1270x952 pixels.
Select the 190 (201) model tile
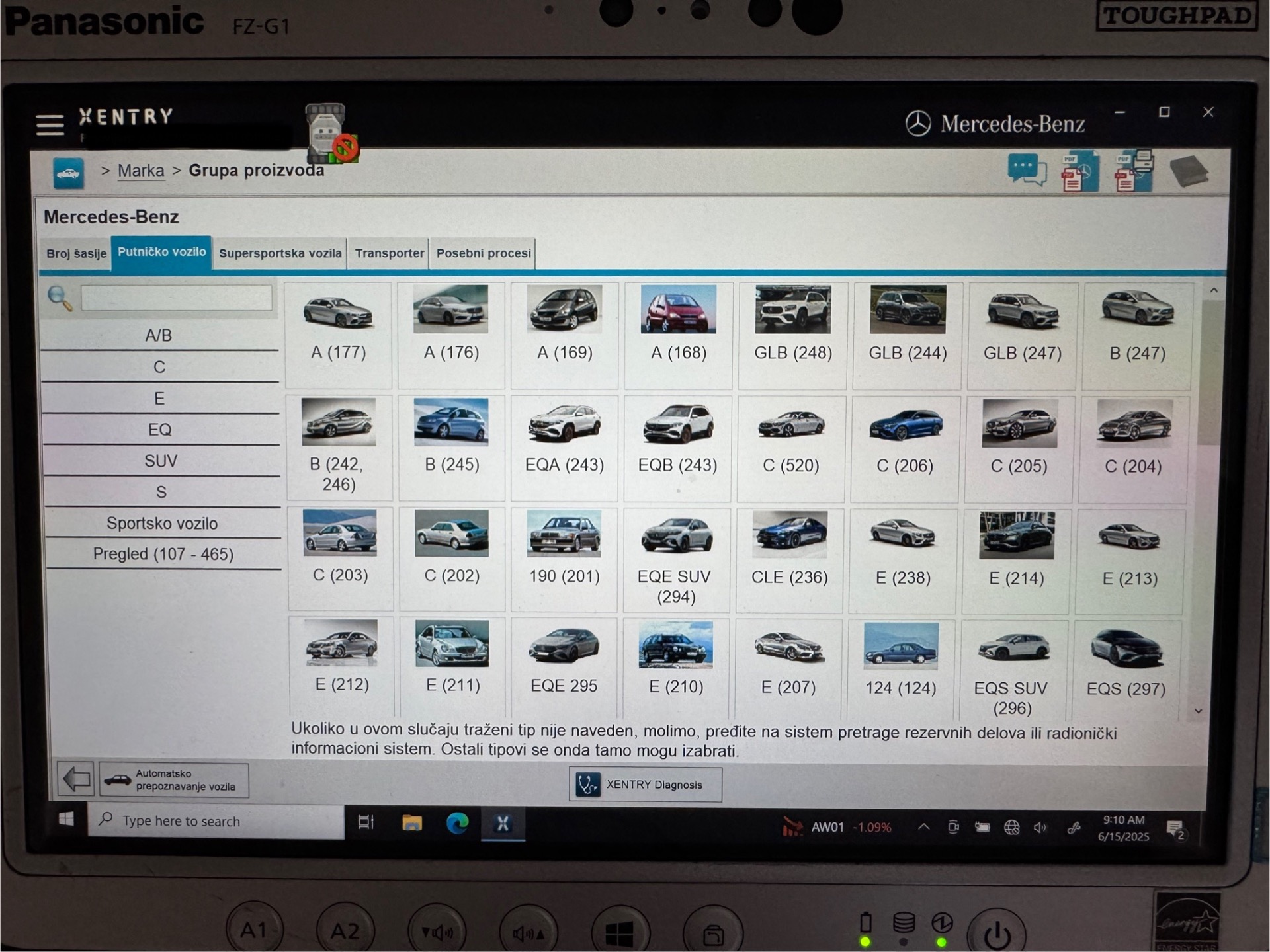click(x=564, y=559)
